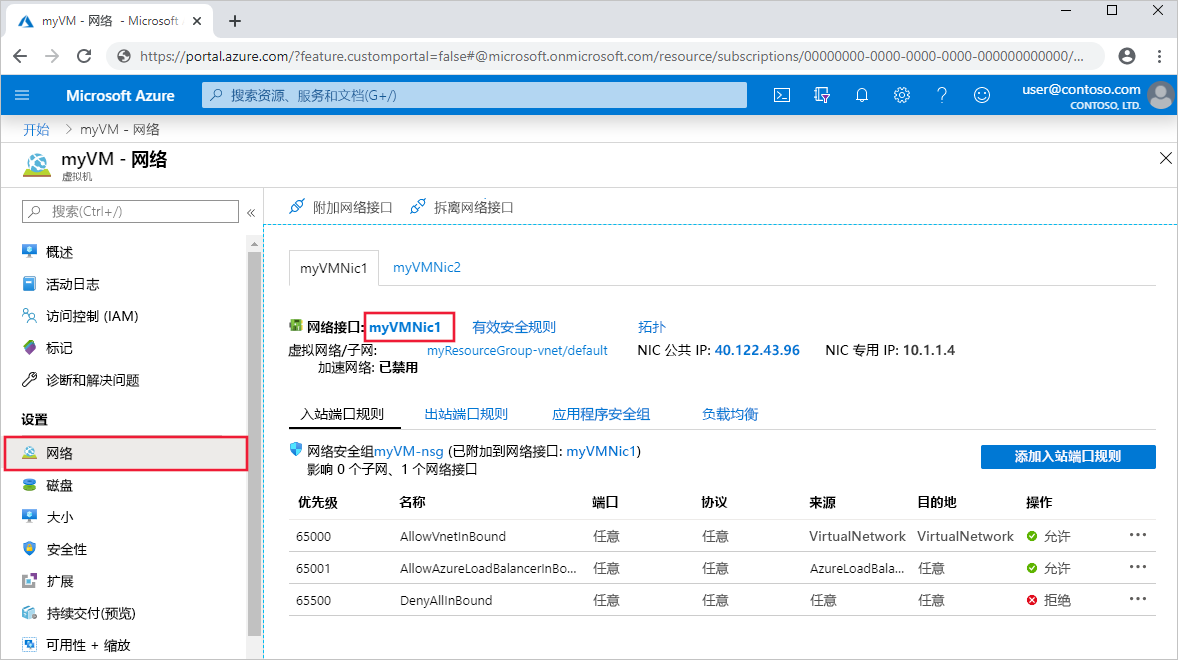The width and height of the screenshot is (1178, 660).
Task: Open feedback smiley icon
Action: pos(982,95)
